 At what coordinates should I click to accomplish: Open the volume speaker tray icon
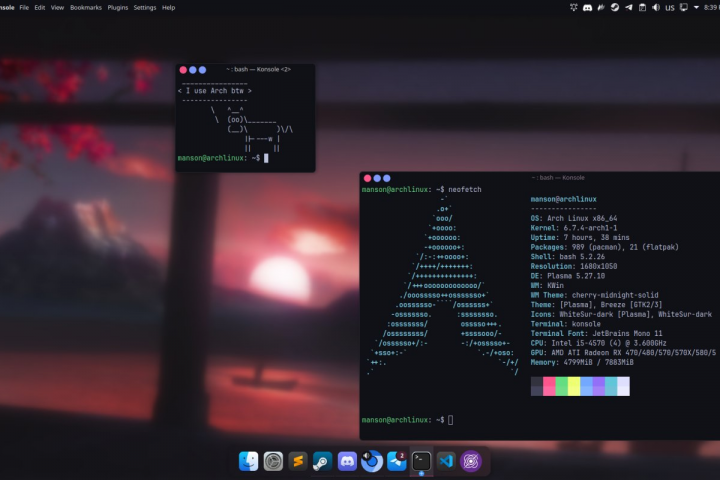(x=656, y=7)
